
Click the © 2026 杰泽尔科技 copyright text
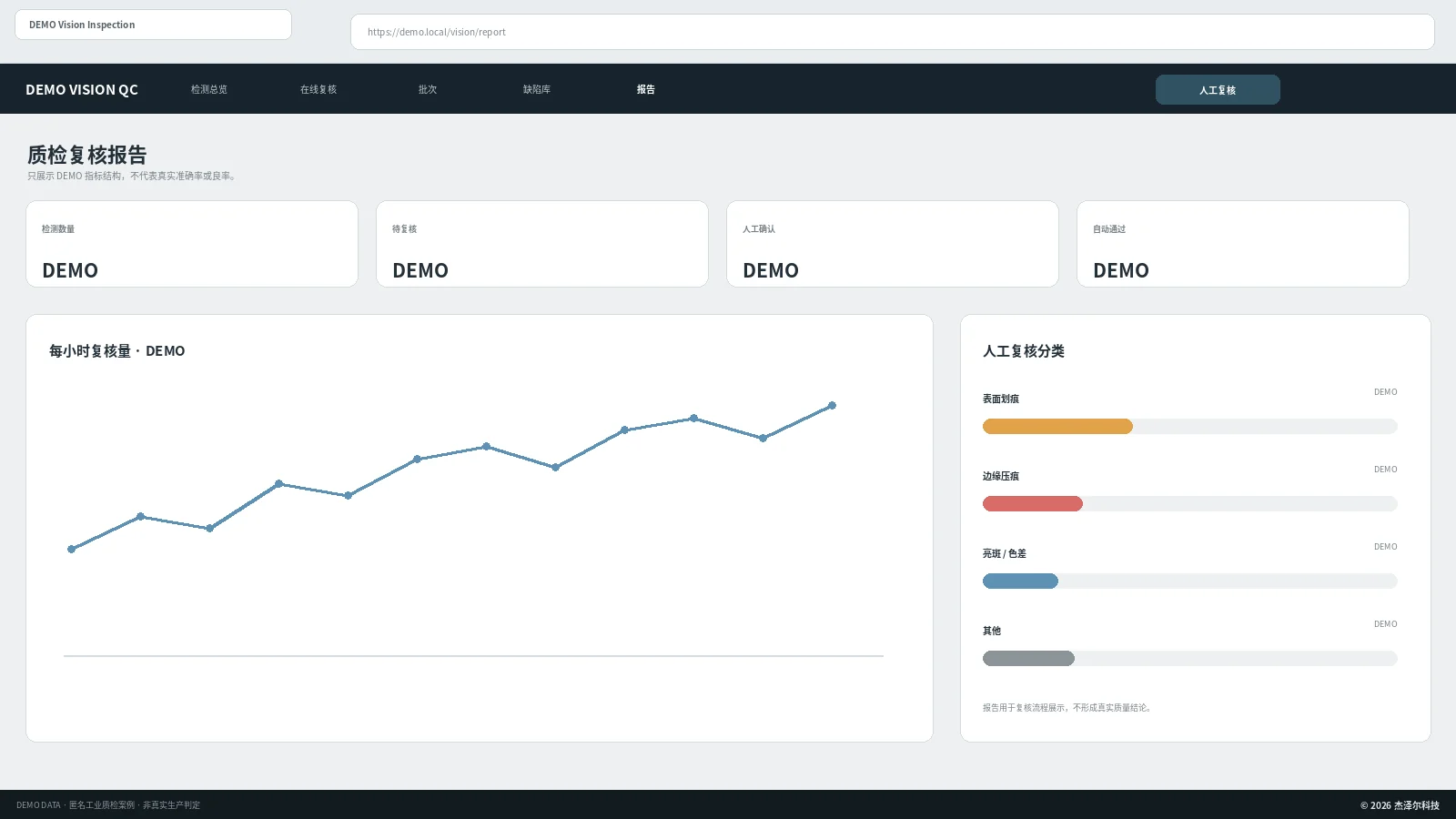point(1400,805)
